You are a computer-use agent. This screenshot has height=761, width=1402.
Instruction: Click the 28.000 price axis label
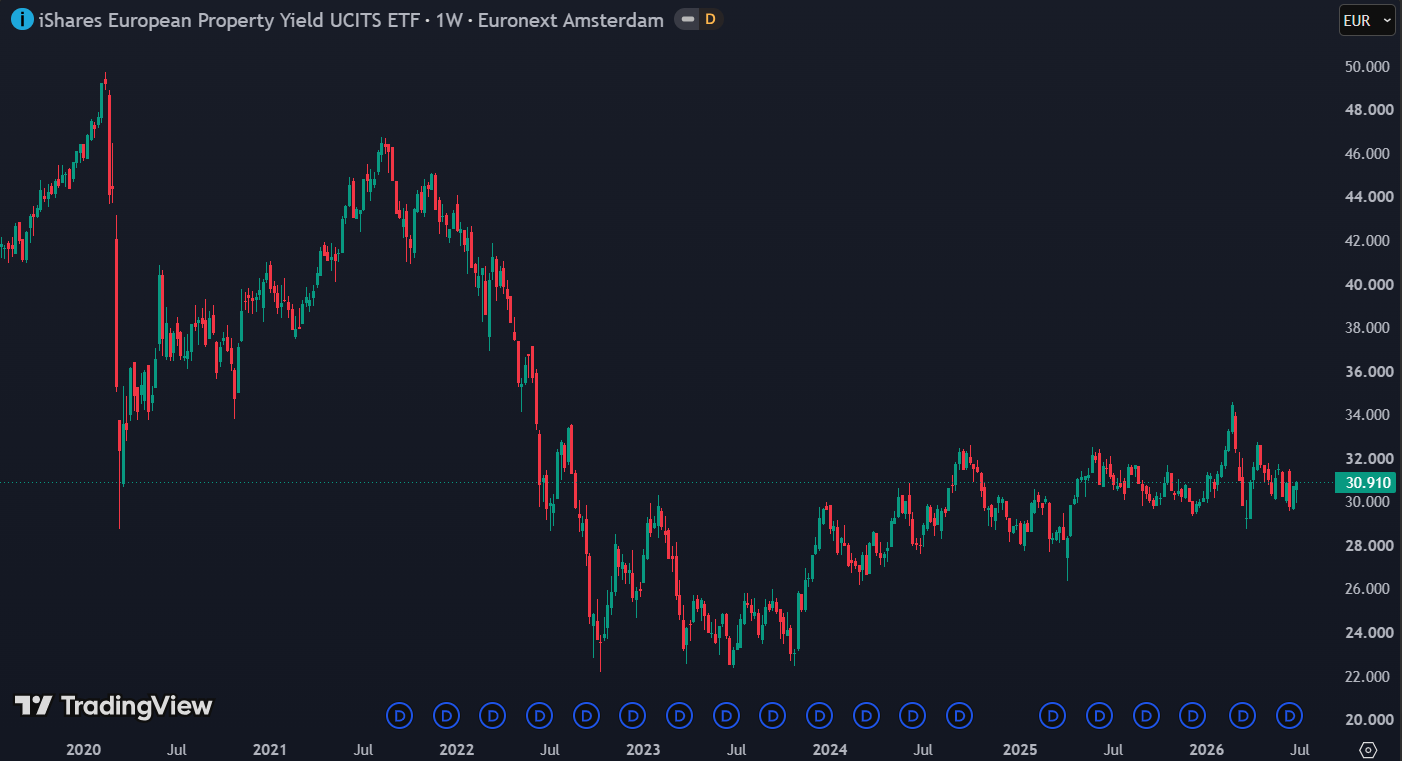(1367, 545)
